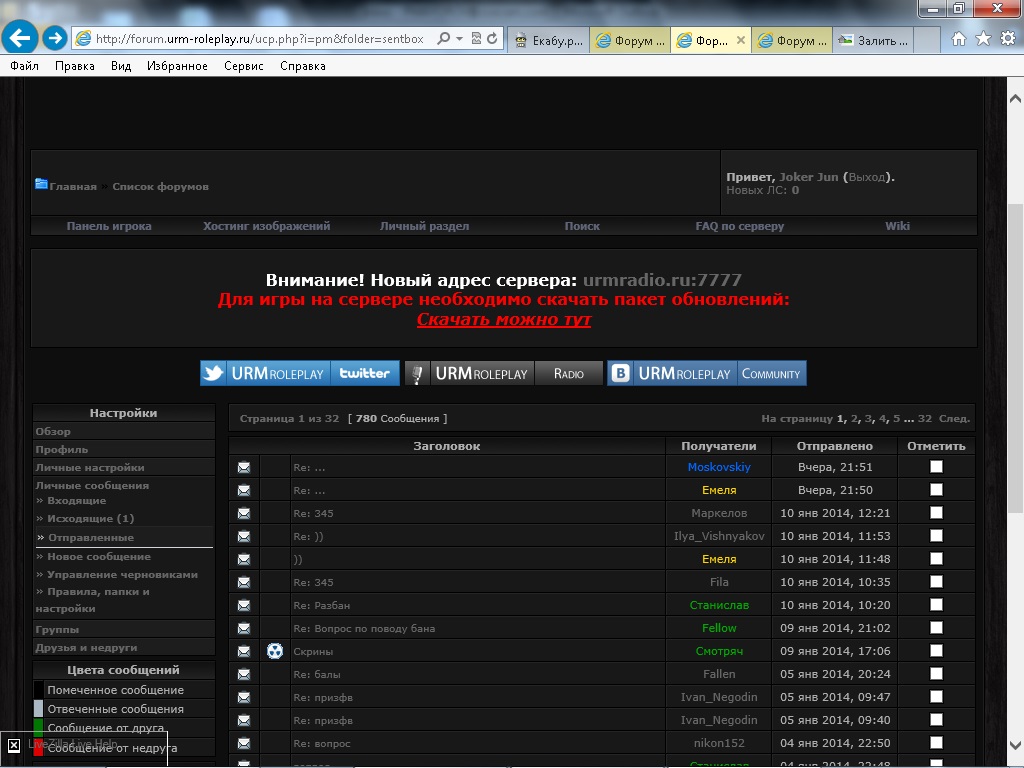Open Исходящие (1) outbox folder

(90, 519)
